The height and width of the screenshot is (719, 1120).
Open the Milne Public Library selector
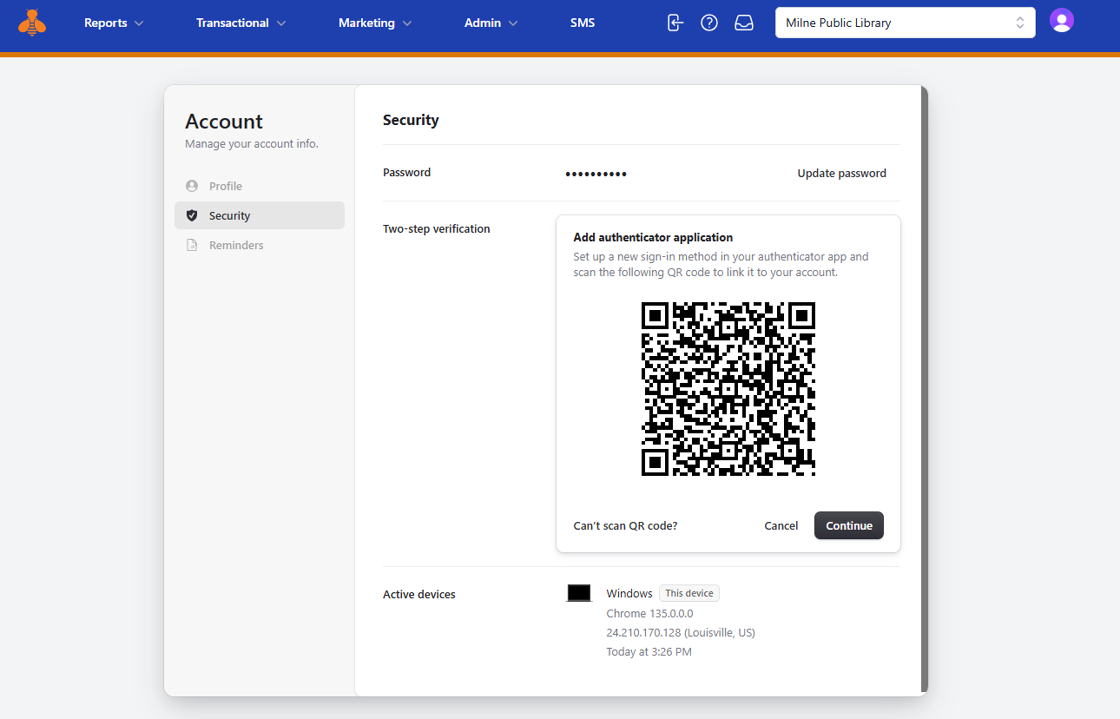click(905, 23)
